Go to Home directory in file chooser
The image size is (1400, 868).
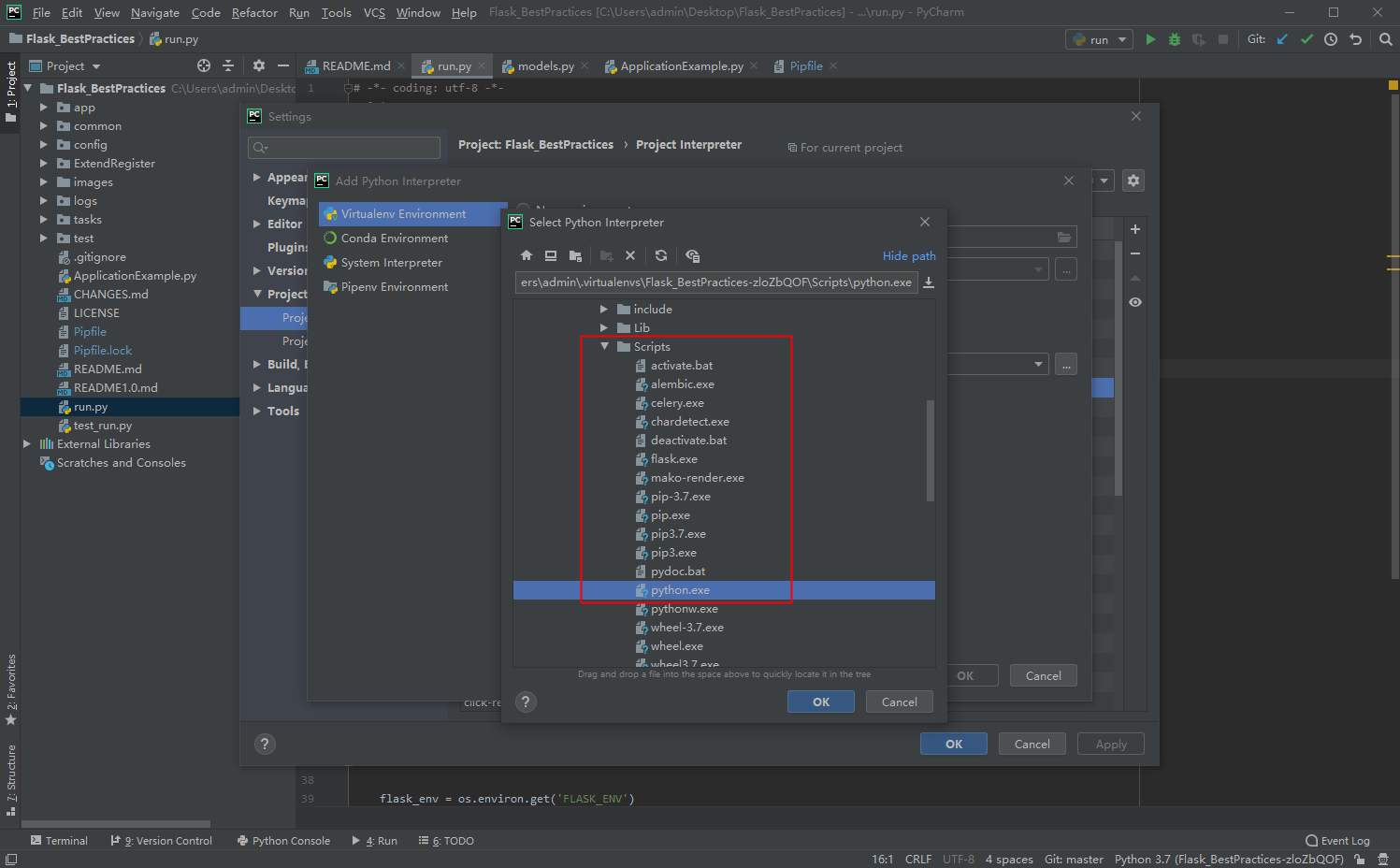pos(527,255)
